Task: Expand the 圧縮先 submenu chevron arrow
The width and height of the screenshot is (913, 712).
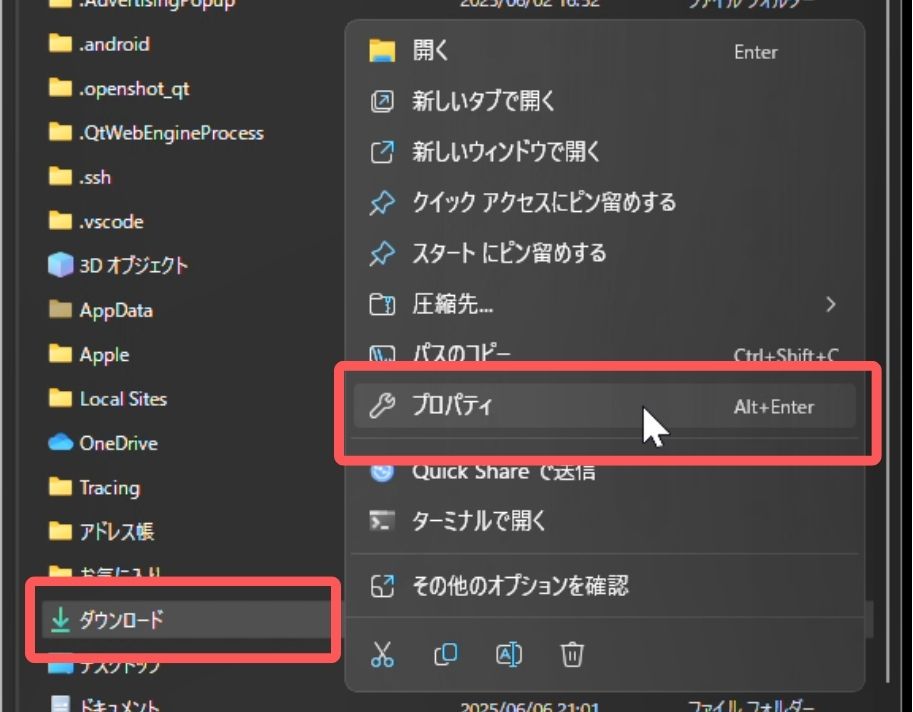Action: 831,304
